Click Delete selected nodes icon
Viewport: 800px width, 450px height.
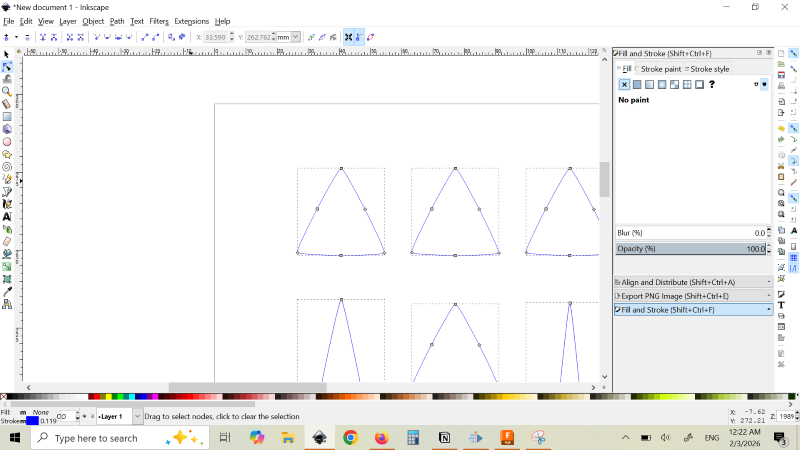(27, 37)
